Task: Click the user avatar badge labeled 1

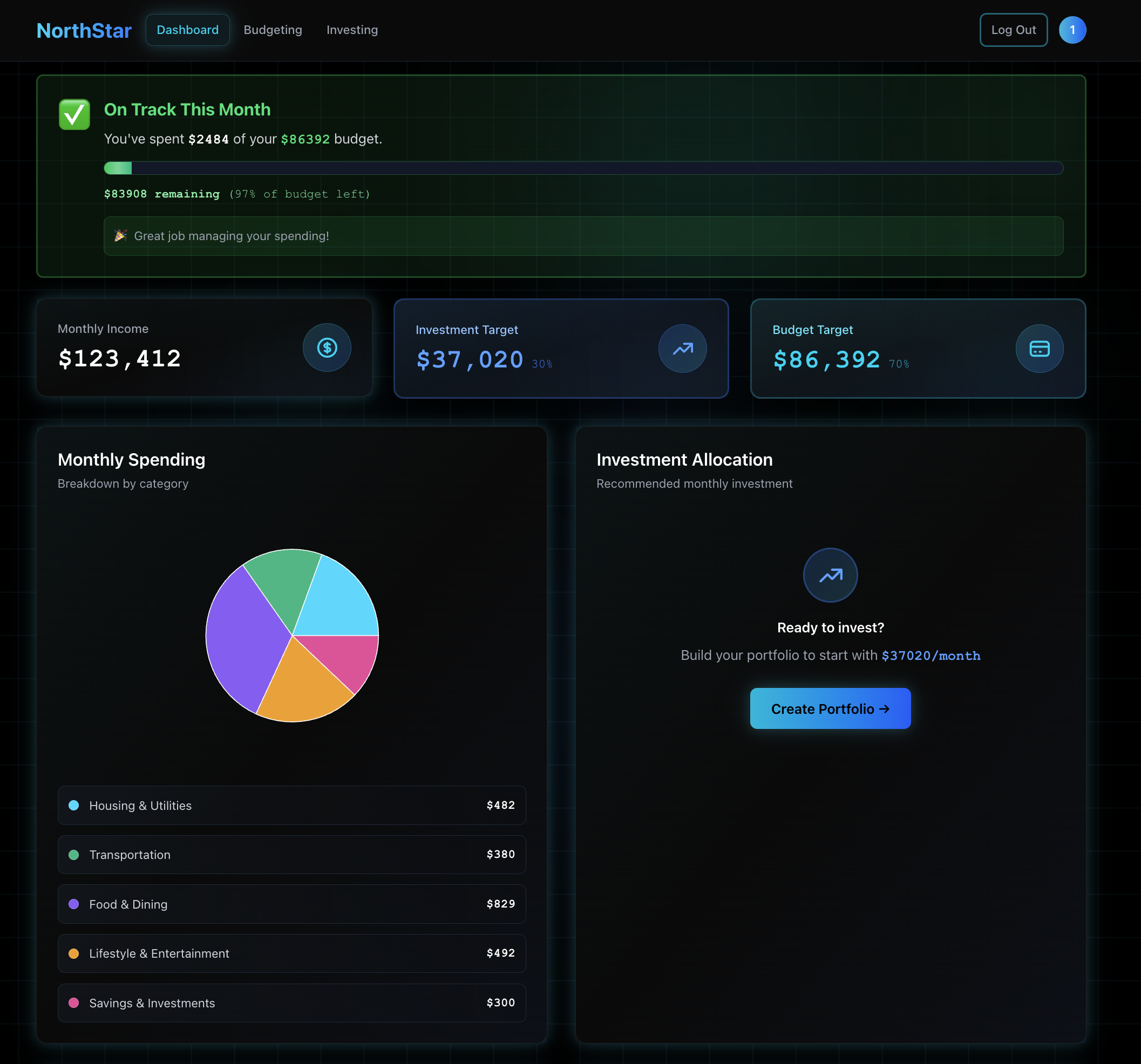Action: pos(1071,30)
